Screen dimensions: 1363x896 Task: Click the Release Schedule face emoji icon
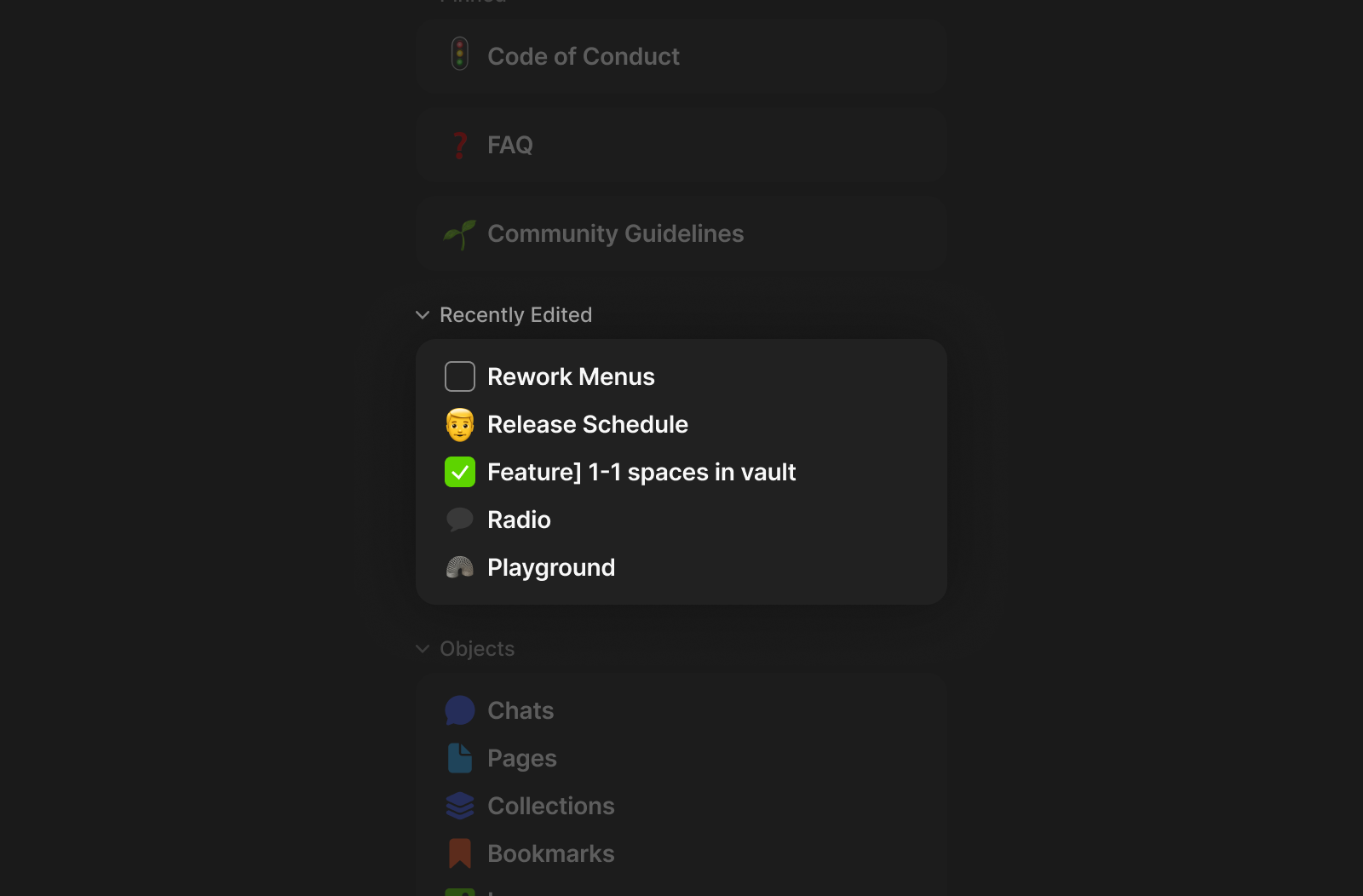point(460,424)
